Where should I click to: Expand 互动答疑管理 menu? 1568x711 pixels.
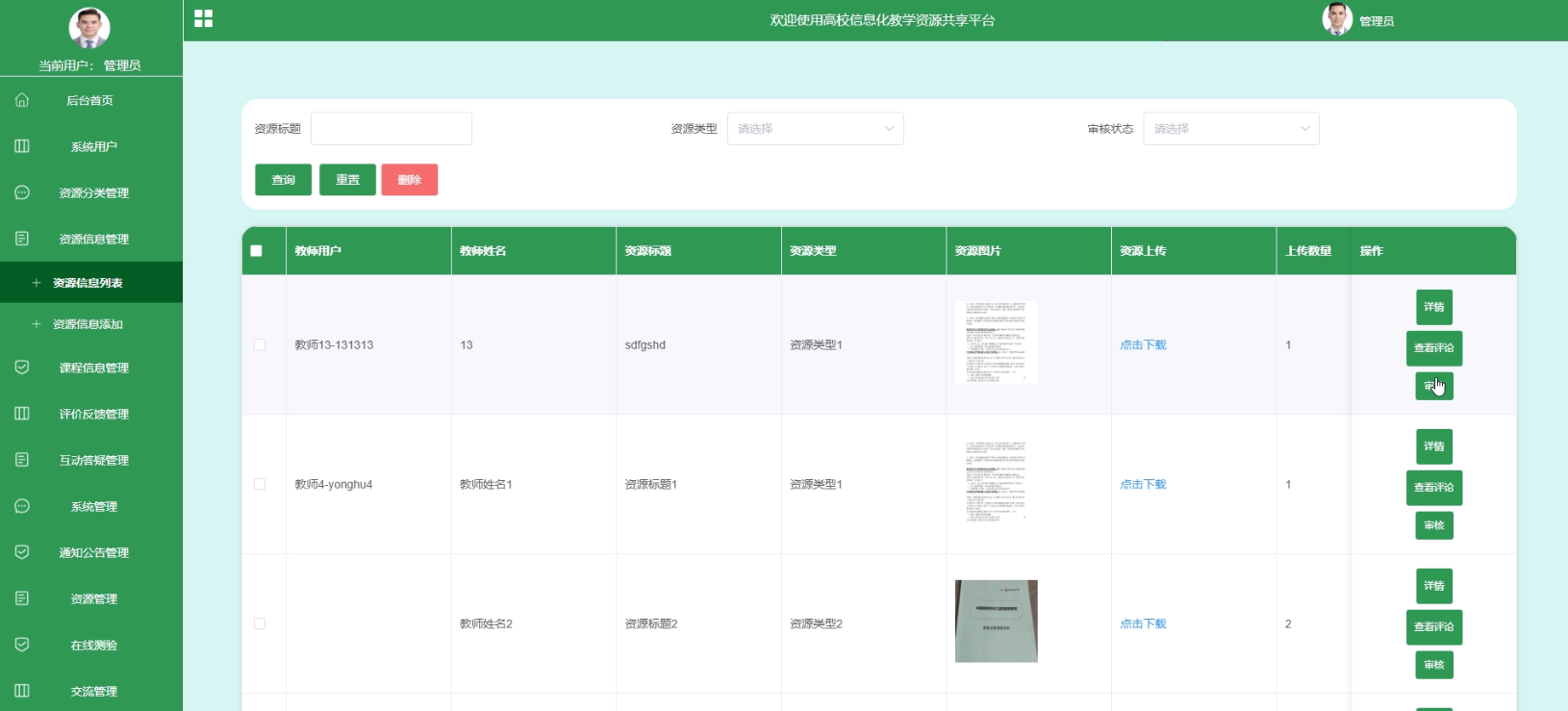[x=91, y=460]
